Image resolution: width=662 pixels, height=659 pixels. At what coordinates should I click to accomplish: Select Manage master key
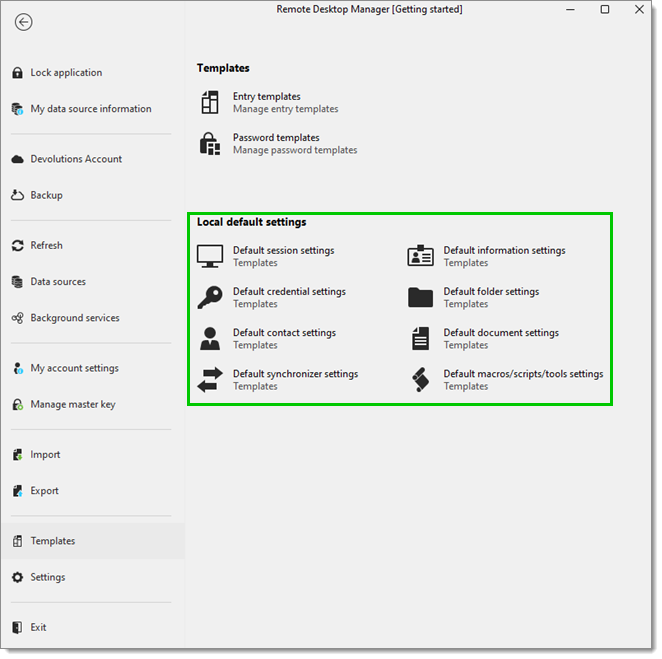pos(92,404)
